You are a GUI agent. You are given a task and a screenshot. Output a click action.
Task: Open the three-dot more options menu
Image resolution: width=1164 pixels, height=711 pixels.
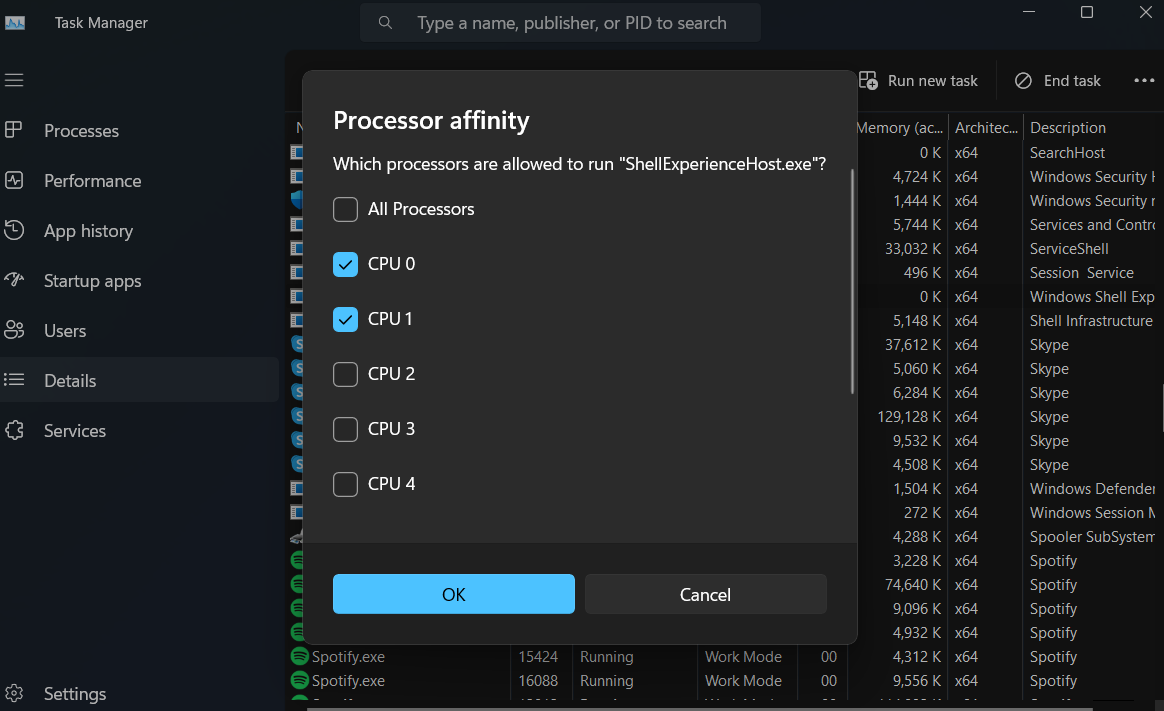1144,80
